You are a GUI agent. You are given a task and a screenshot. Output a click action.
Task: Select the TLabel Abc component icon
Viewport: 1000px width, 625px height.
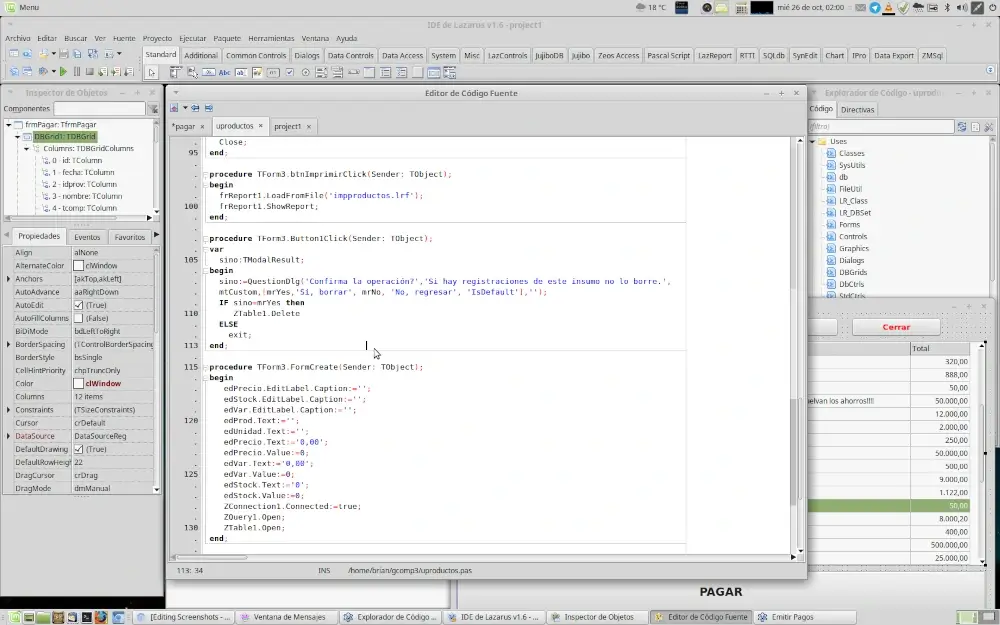click(224, 73)
